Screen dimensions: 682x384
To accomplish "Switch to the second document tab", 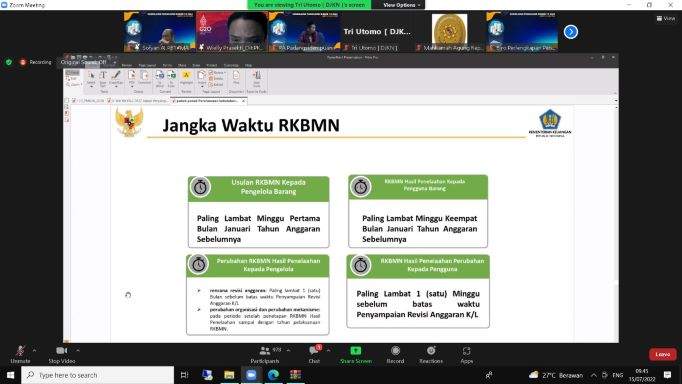I will [138, 101].
